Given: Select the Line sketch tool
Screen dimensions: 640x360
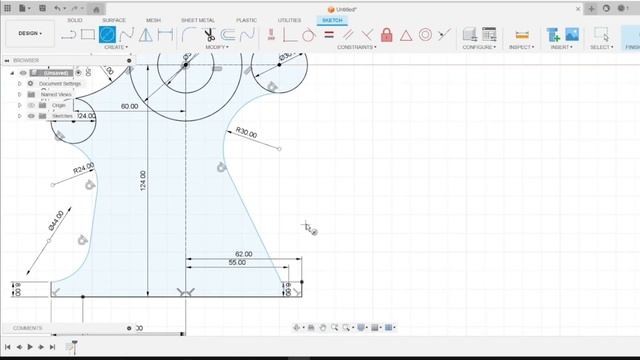Looking at the screenshot, I should pos(68,35).
